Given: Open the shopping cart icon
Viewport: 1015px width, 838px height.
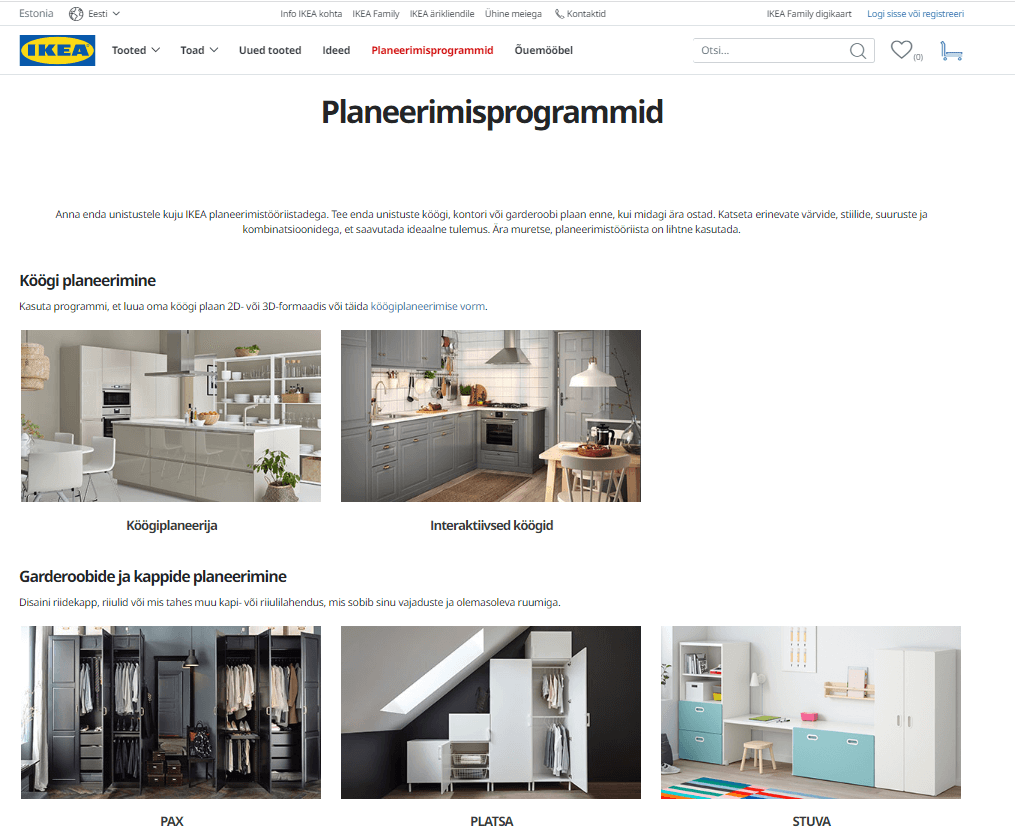Looking at the screenshot, I should [x=951, y=50].
